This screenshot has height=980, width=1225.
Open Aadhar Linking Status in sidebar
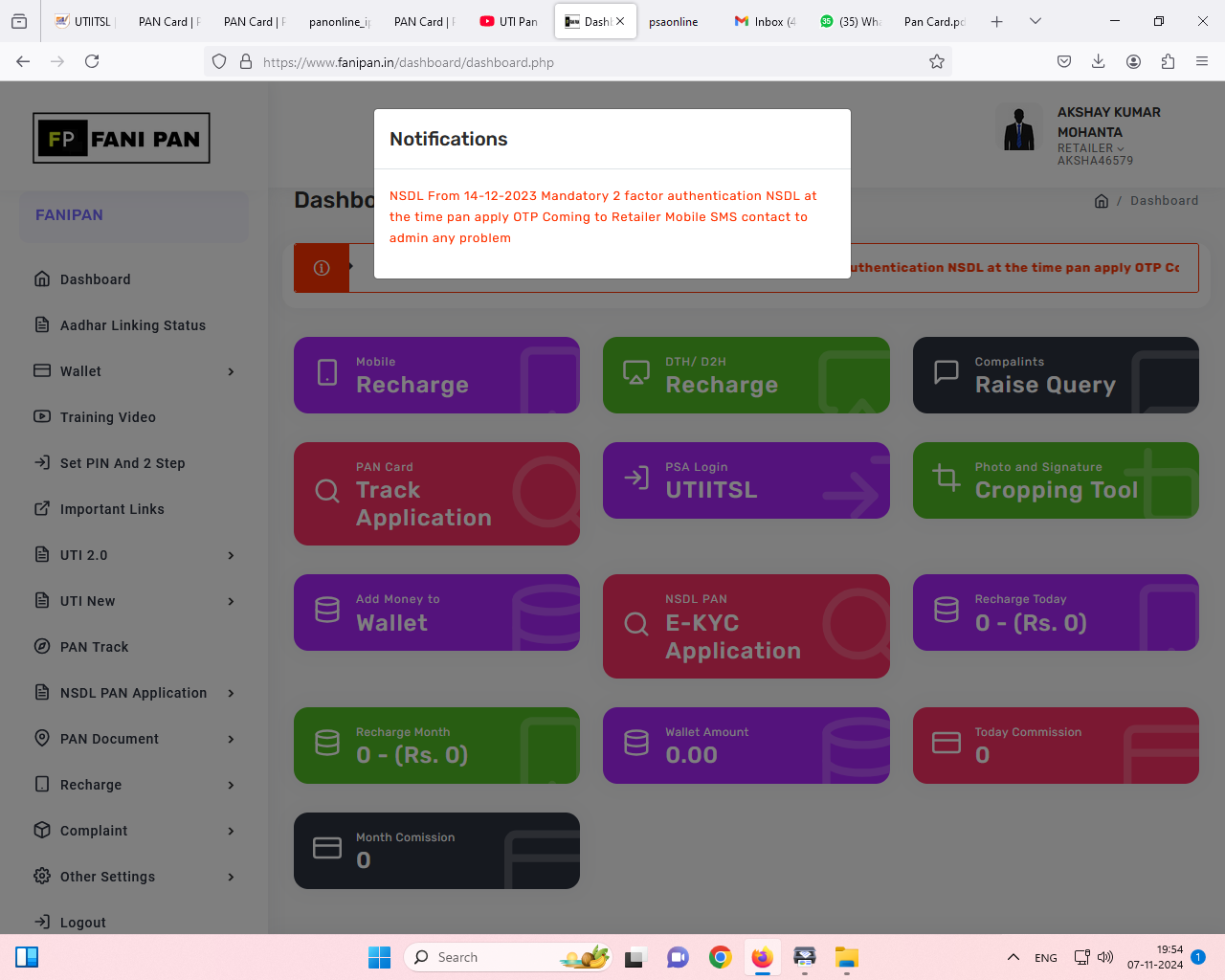(x=132, y=325)
